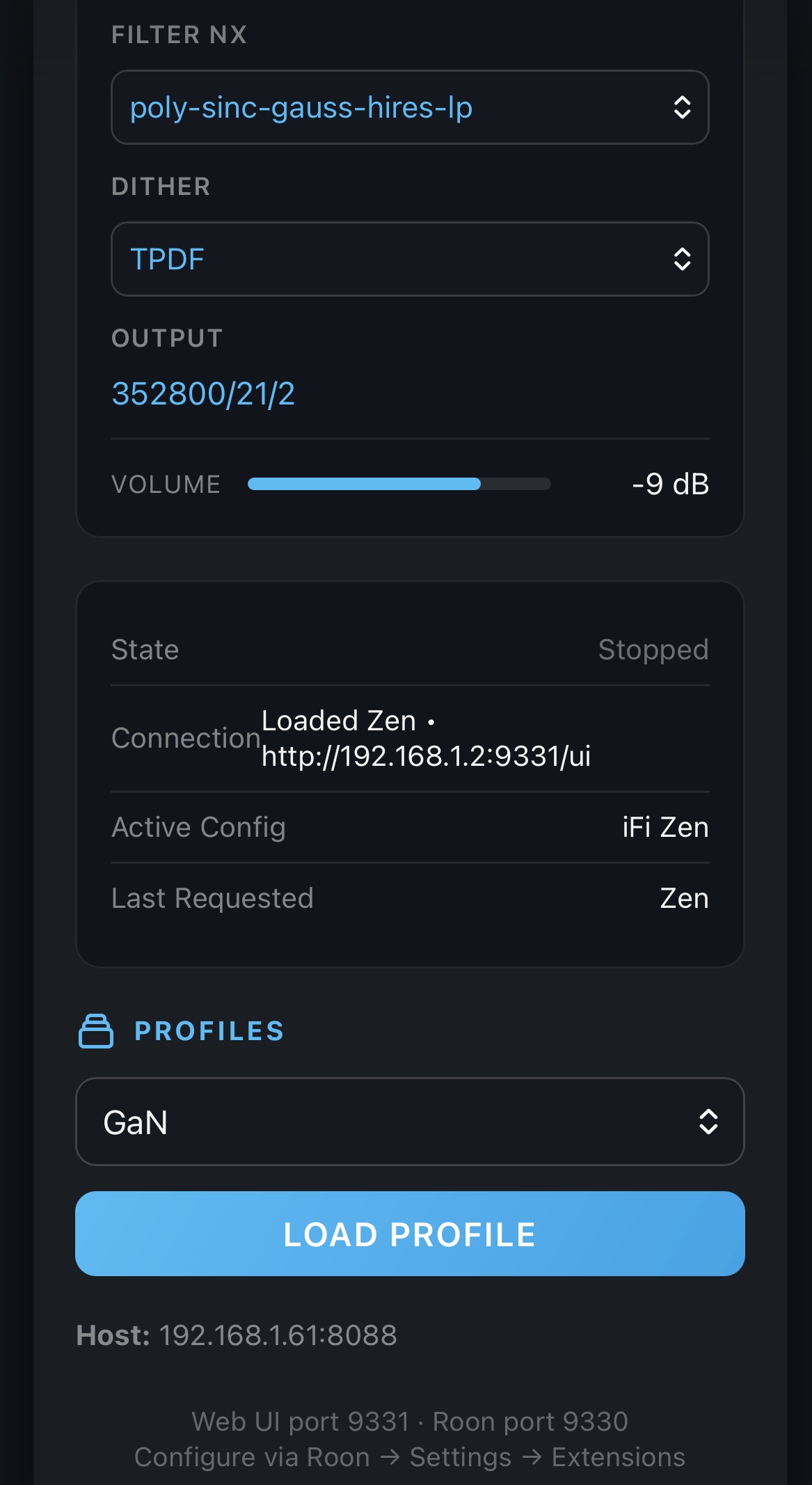Image resolution: width=812 pixels, height=1485 pixels.
Task: Click the 352800/21/2 output value
Action: pos(203,394)
